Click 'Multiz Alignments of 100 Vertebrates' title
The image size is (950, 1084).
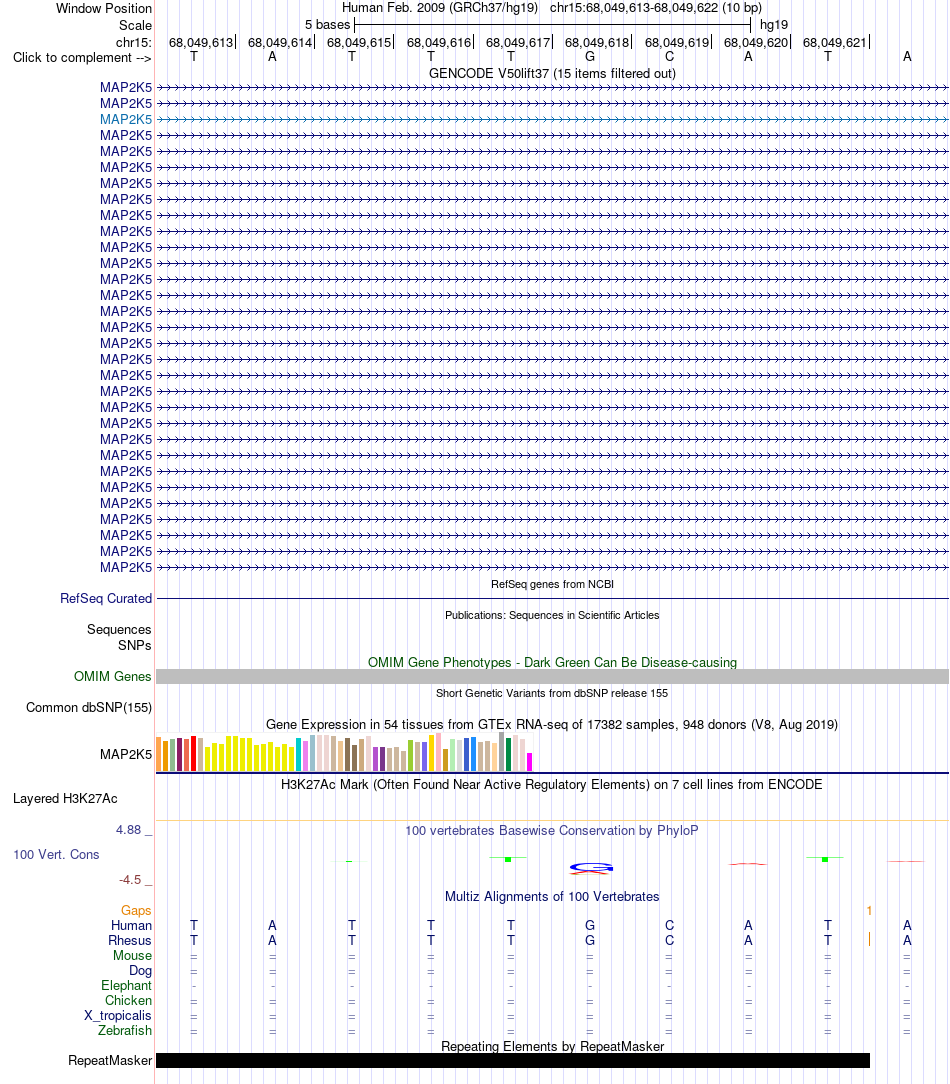pyautogui.click(x=552, y=897)
